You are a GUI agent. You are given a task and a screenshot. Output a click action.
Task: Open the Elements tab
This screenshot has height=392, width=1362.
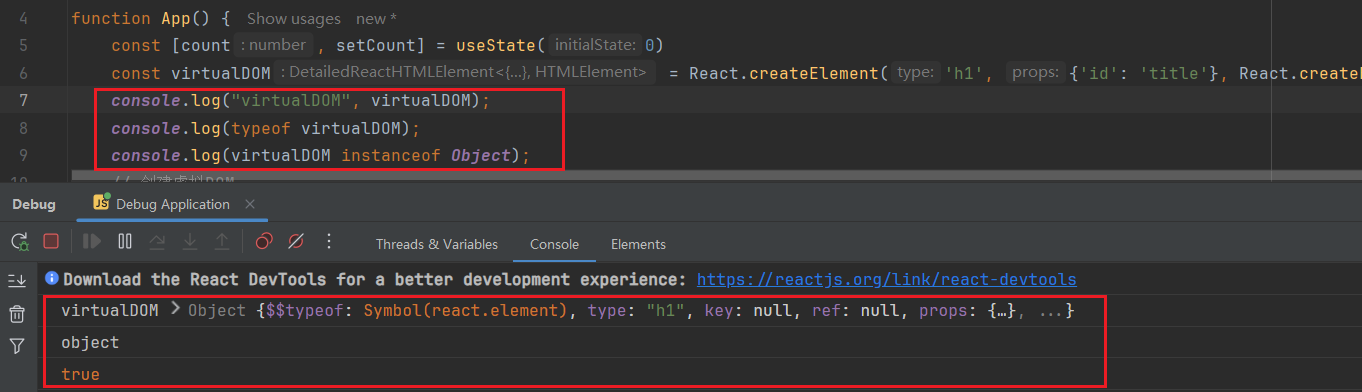tap(638, 244)
